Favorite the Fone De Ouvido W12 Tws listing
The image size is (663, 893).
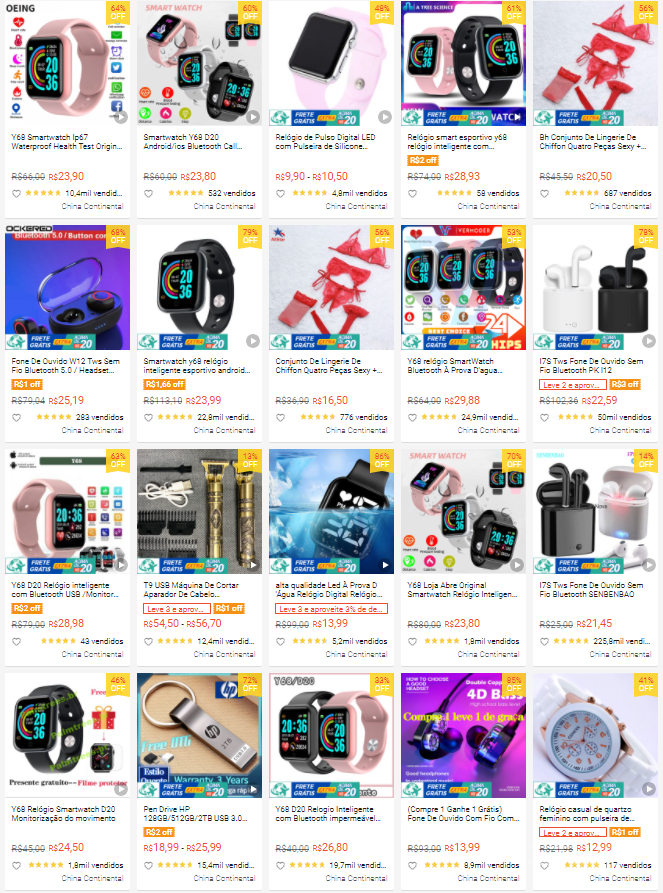tap(17, 417)
